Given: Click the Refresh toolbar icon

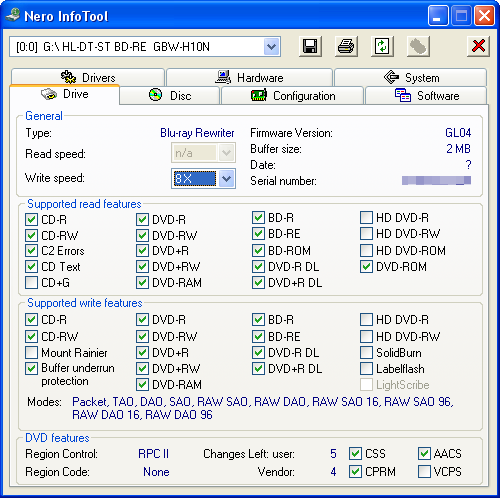Looking at the screenshot, I should point(382,46).
